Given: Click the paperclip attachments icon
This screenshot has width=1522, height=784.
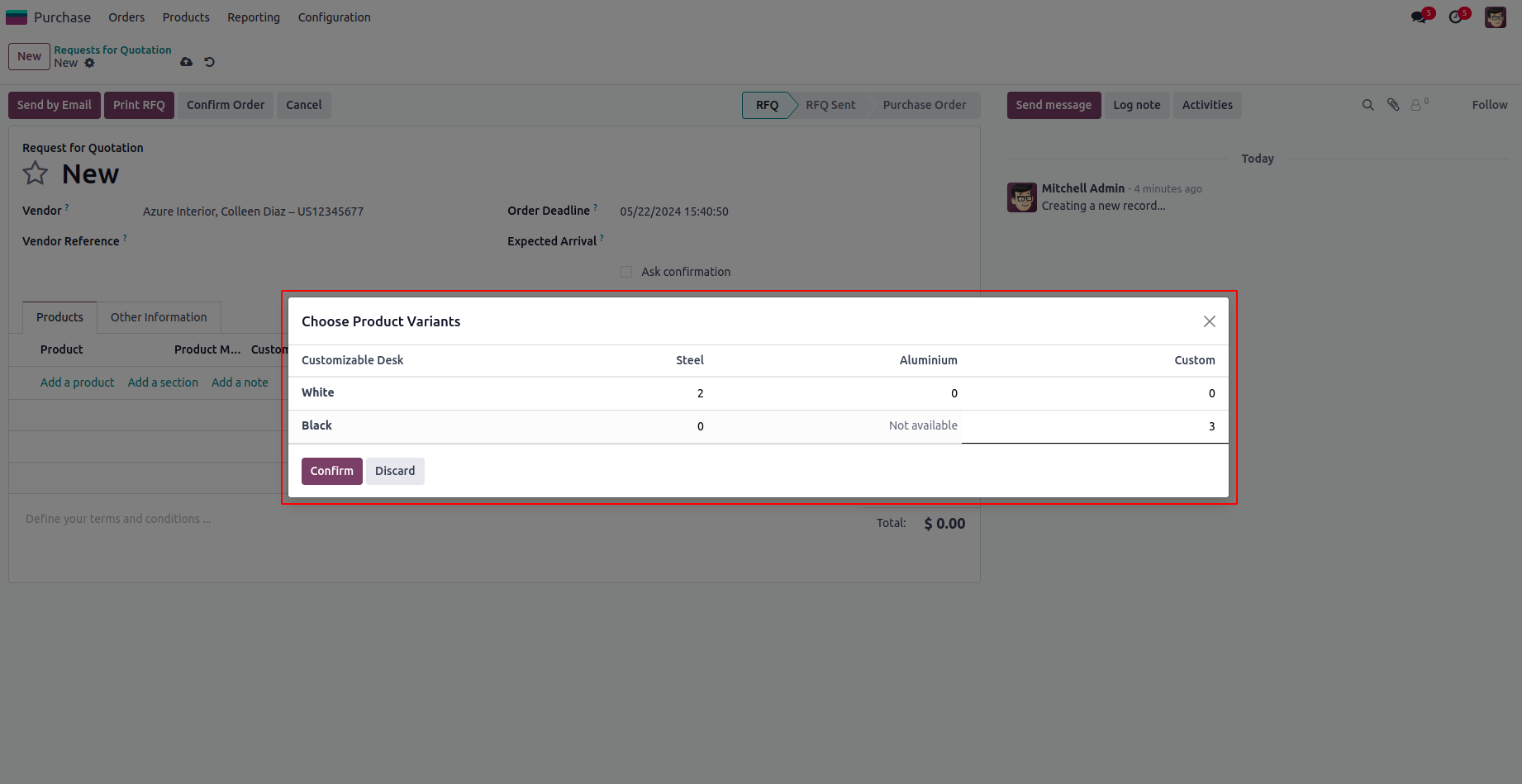Looking at the screenshot, I should (1393, 105).
